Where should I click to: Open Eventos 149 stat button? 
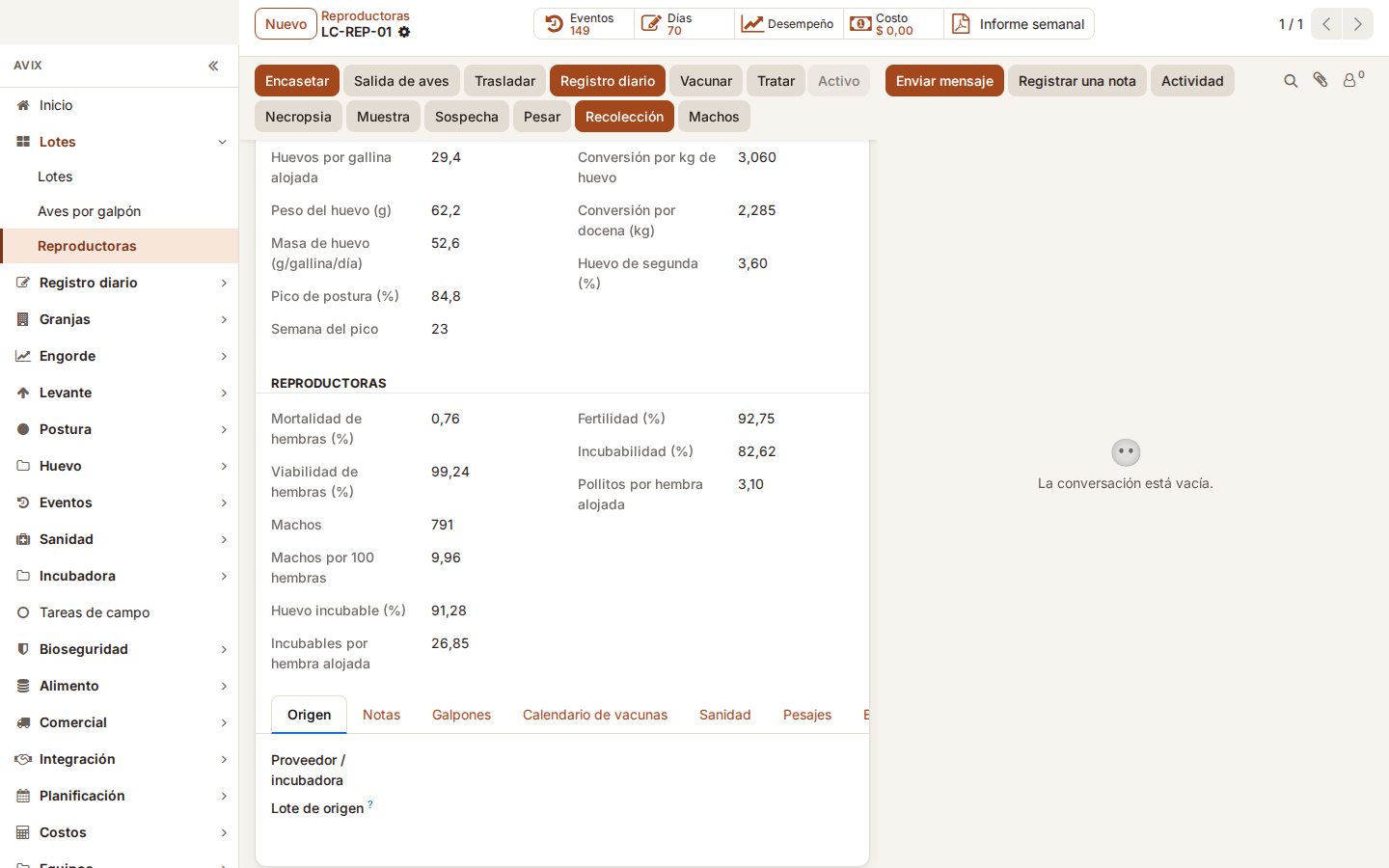coord(584,24)
